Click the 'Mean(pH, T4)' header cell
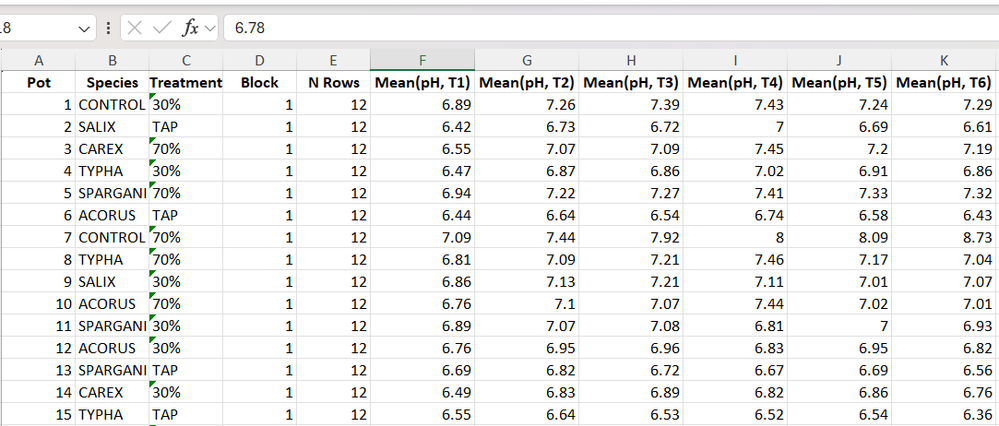This screenshot has height=426, width=999. (x=736, y=82)
